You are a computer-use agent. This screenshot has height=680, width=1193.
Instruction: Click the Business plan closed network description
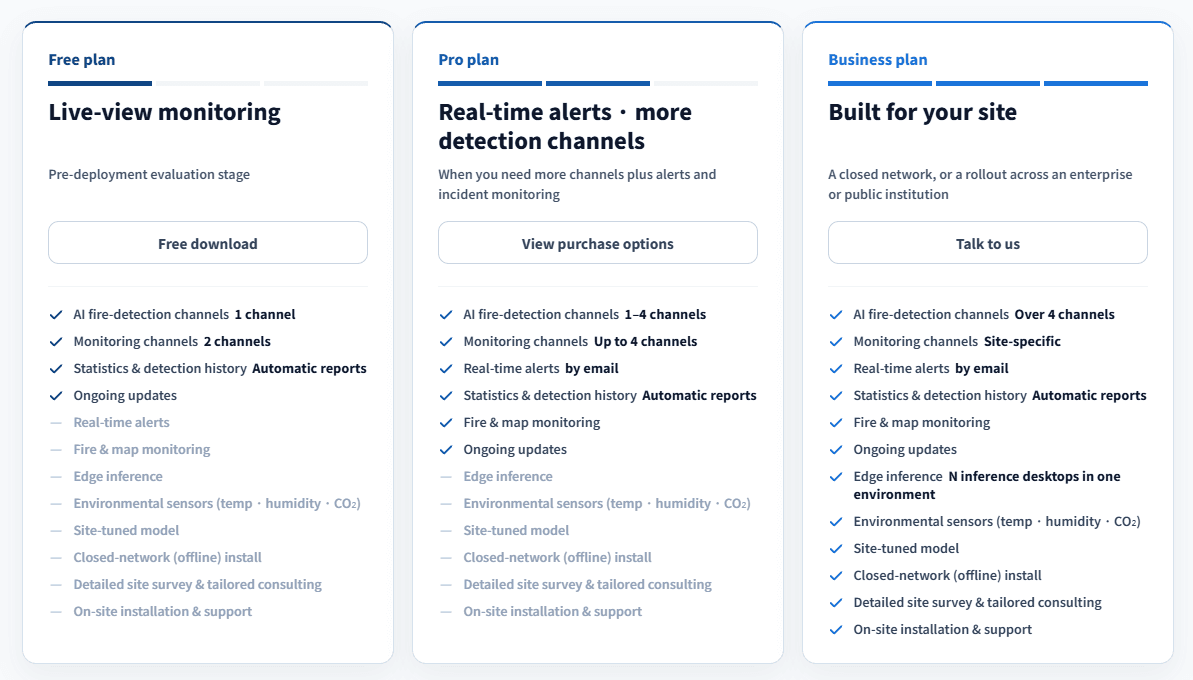pos(981,184)
